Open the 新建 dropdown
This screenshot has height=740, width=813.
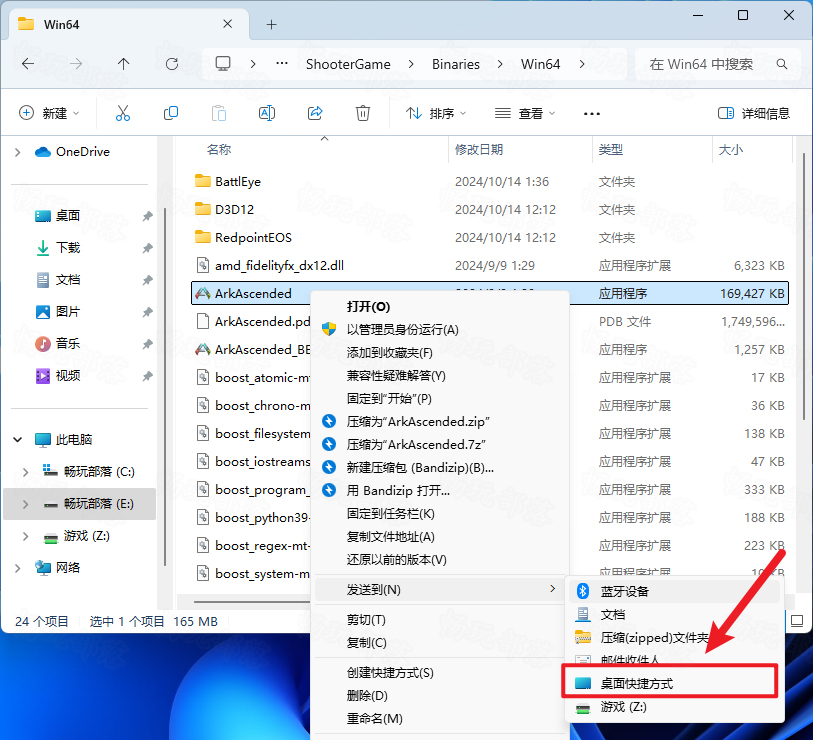point(49,113)
